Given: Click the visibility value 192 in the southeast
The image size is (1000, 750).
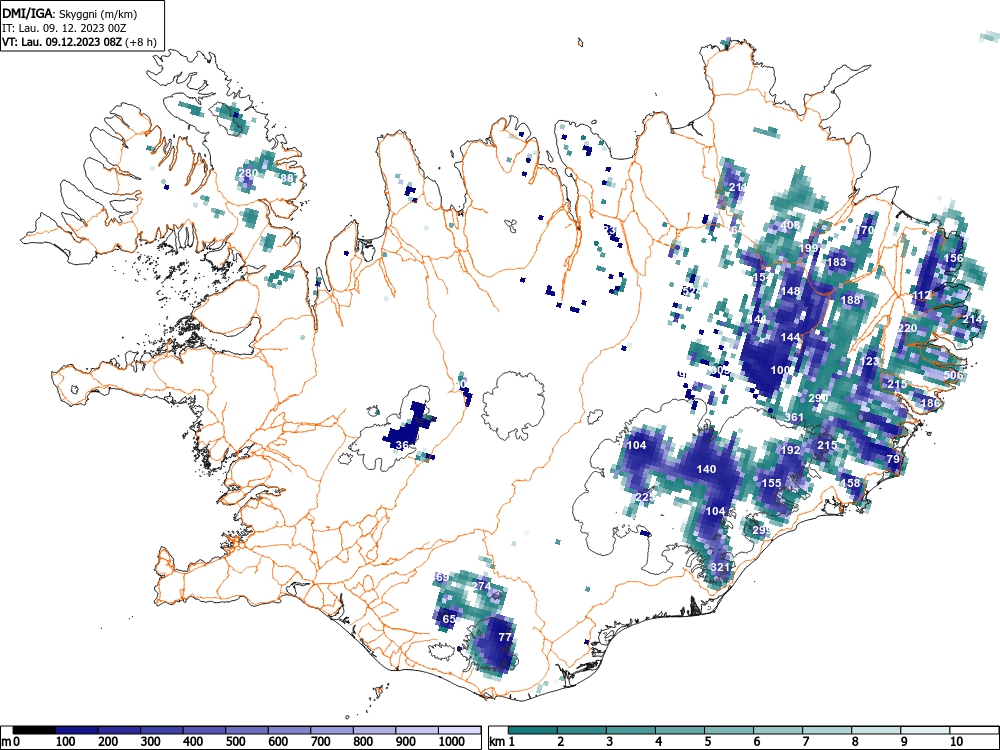Looking at the screenshot, I should 790,450.
